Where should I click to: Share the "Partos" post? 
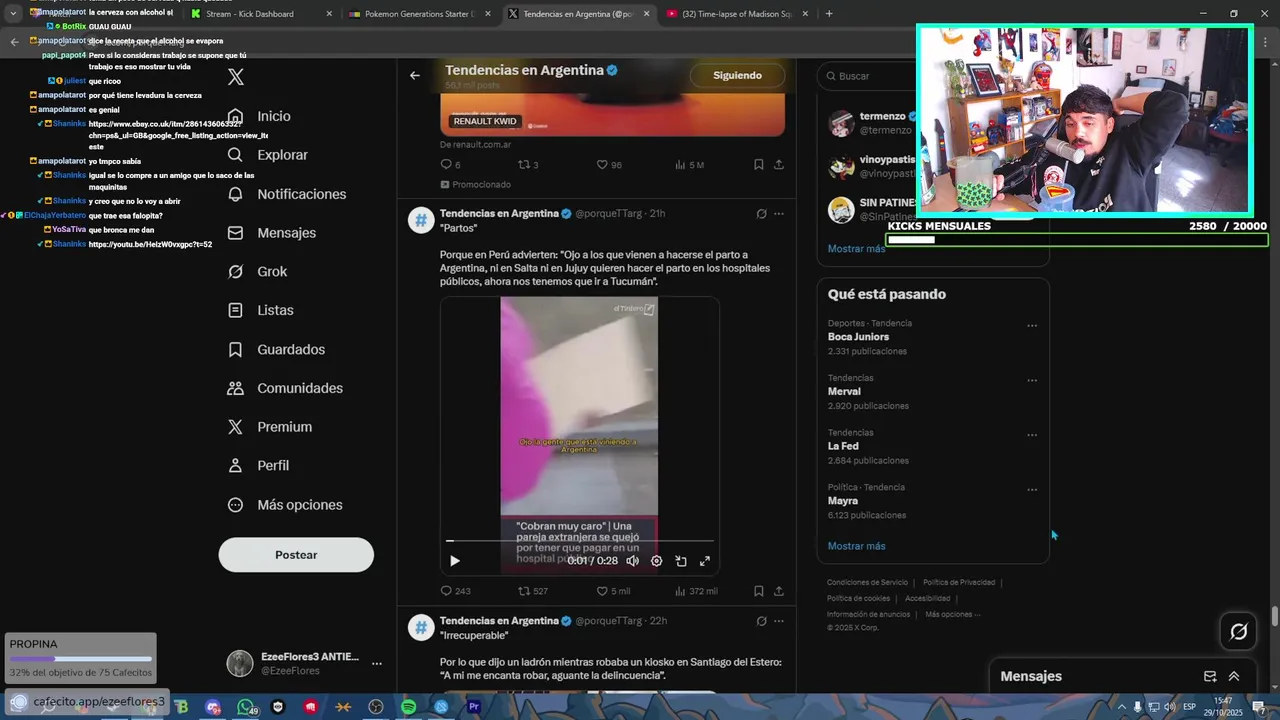779,591
